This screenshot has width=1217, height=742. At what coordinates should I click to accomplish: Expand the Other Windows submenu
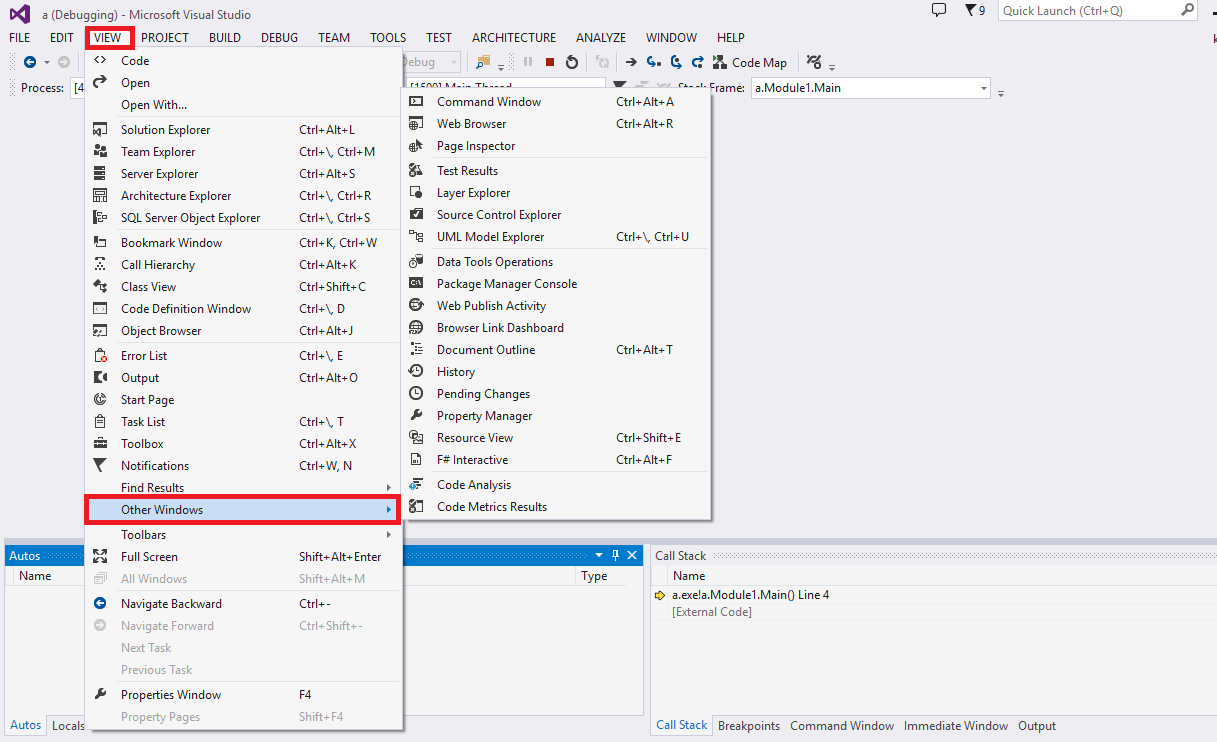[x=243, y=510]
